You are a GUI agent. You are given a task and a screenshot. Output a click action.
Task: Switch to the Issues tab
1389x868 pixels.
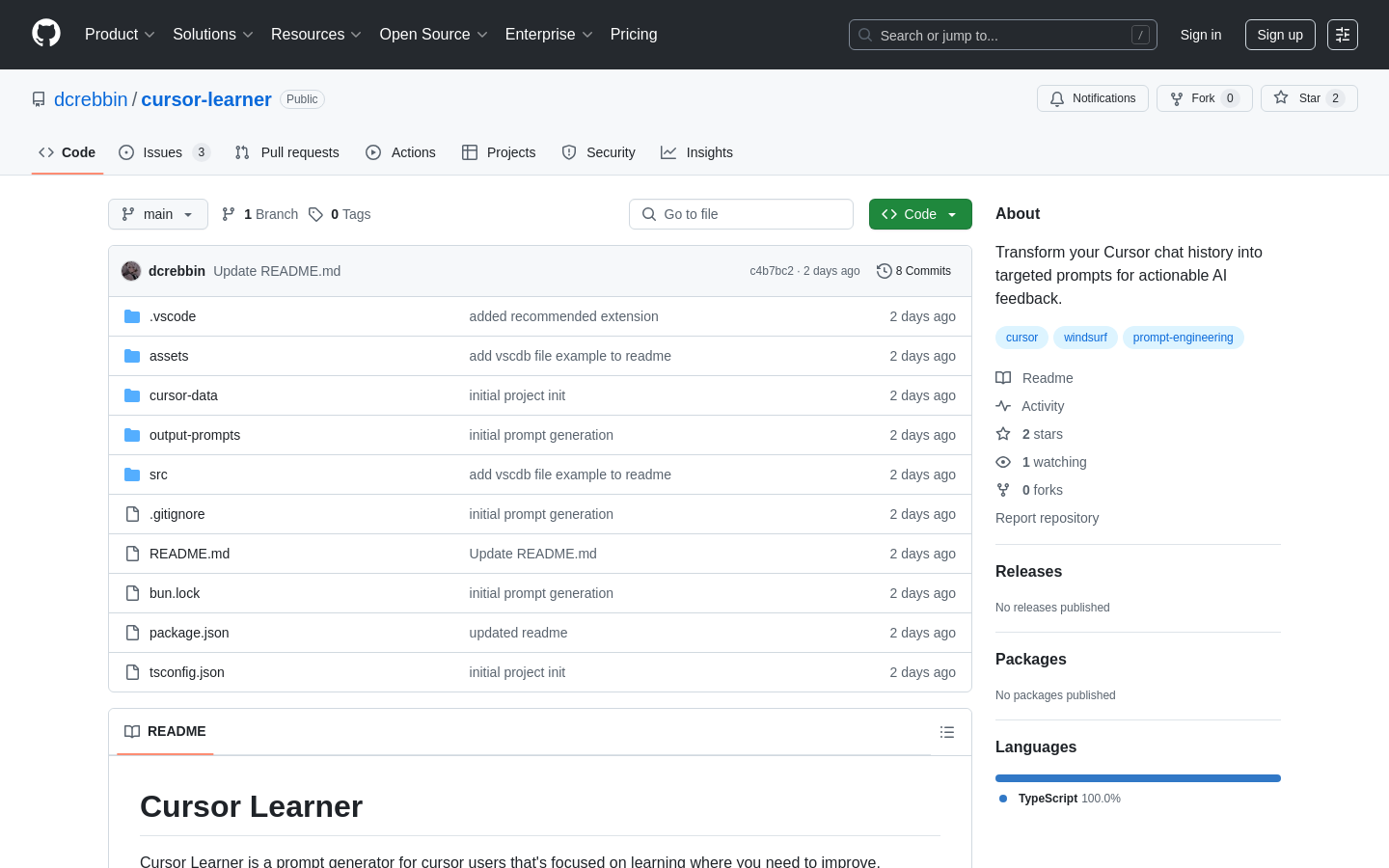[x=164, y=152]
